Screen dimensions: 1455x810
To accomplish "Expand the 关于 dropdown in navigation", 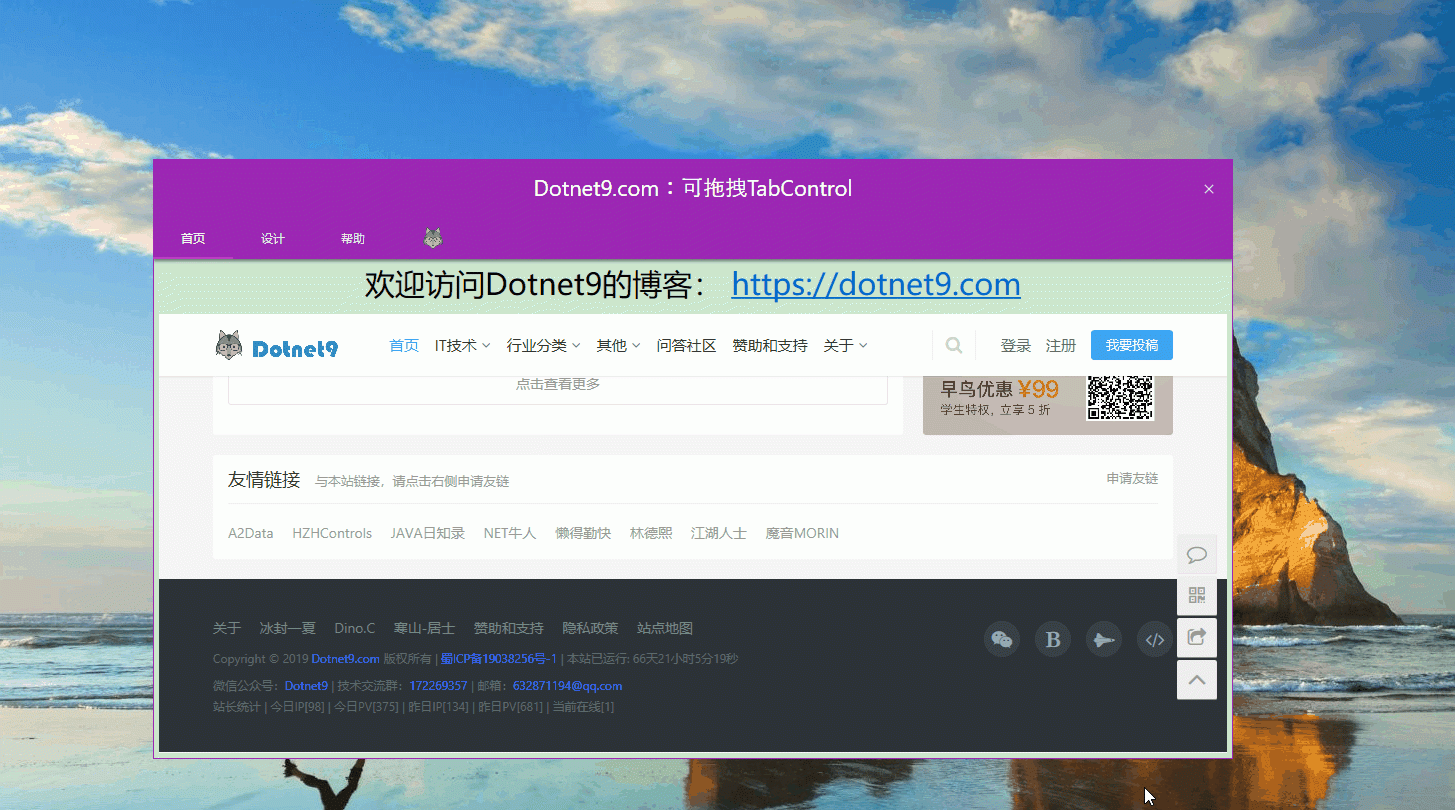I will [845, 345].
